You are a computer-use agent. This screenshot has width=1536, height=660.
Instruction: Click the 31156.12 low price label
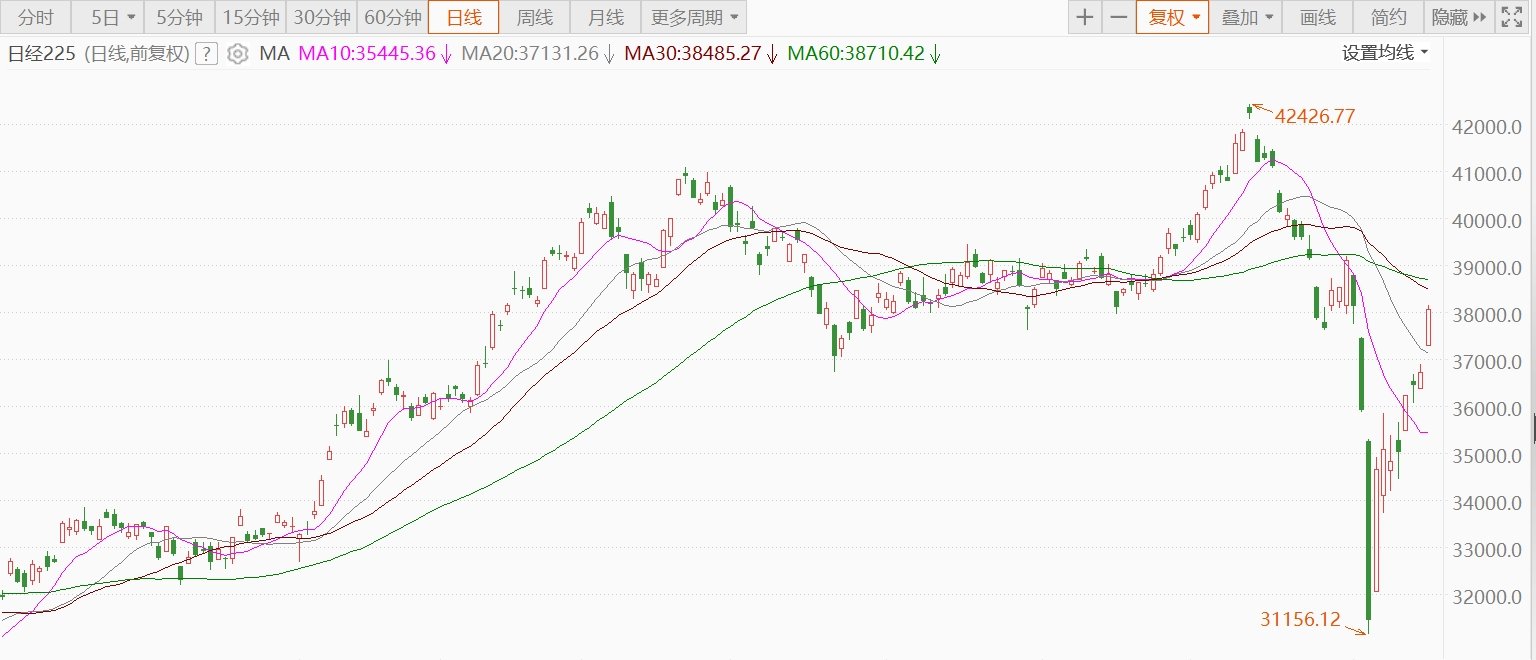[1300, 620]
